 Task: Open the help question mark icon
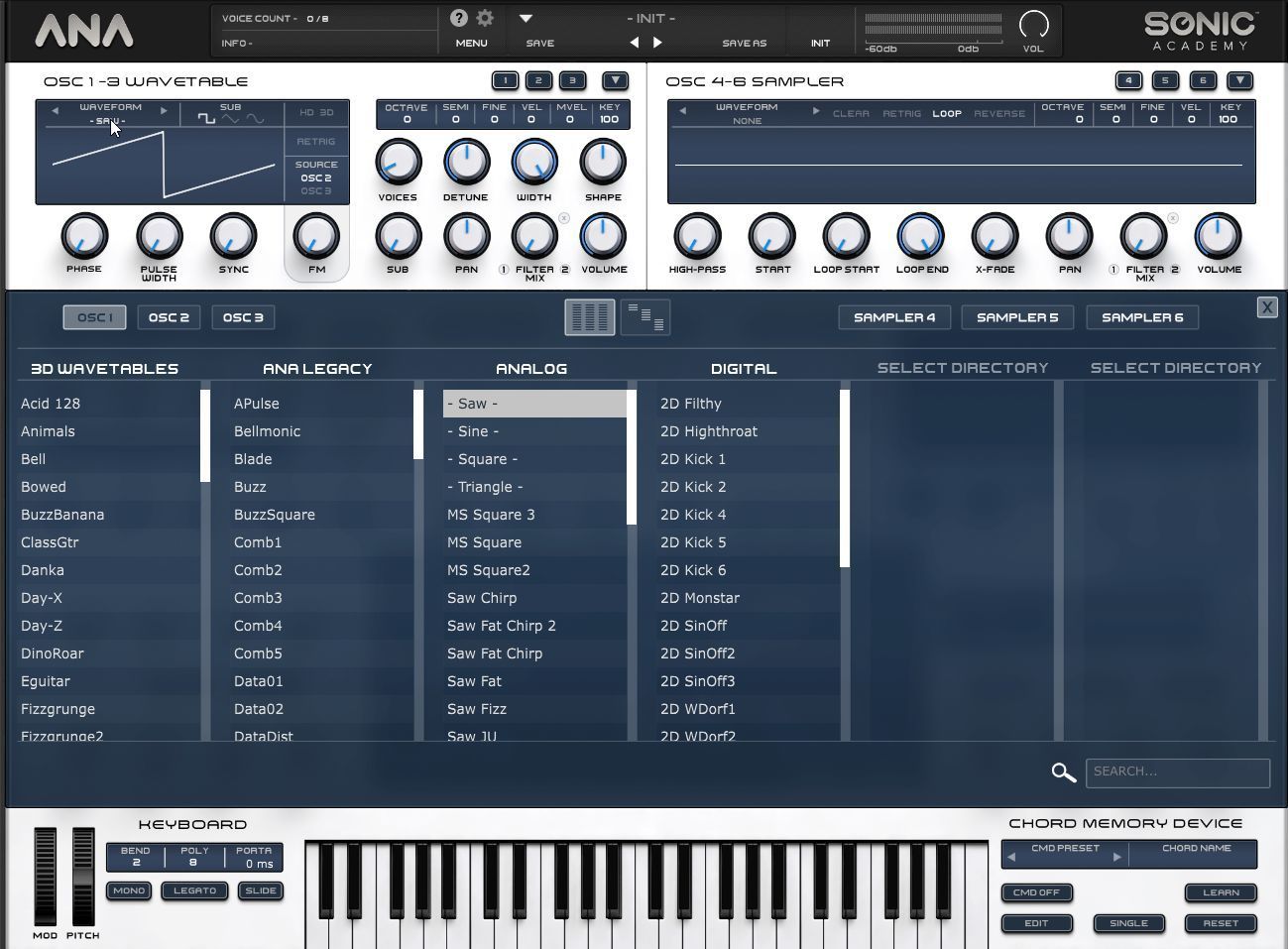[458, 18]
